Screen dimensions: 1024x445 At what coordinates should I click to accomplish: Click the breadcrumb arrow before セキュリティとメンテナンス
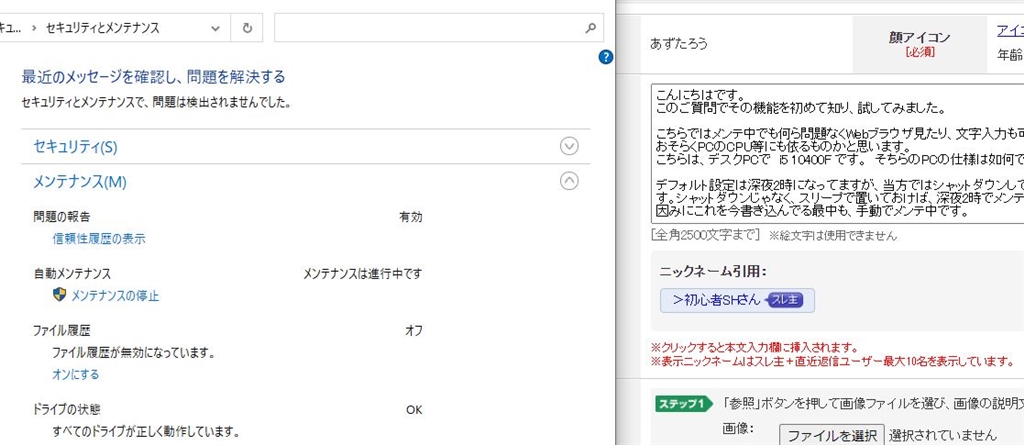pos(34,28)
